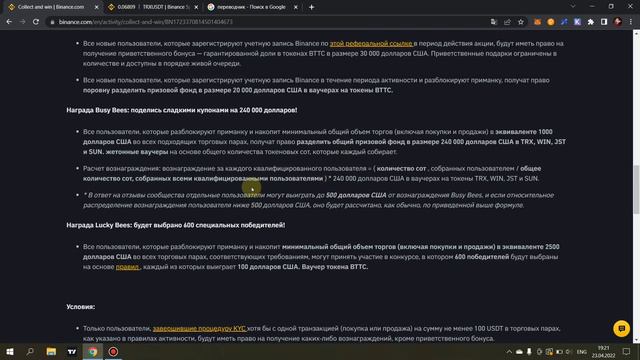Open the OneDrive cloud tray icon
This screenshot has width=640, height=360.
click(519, 352)
